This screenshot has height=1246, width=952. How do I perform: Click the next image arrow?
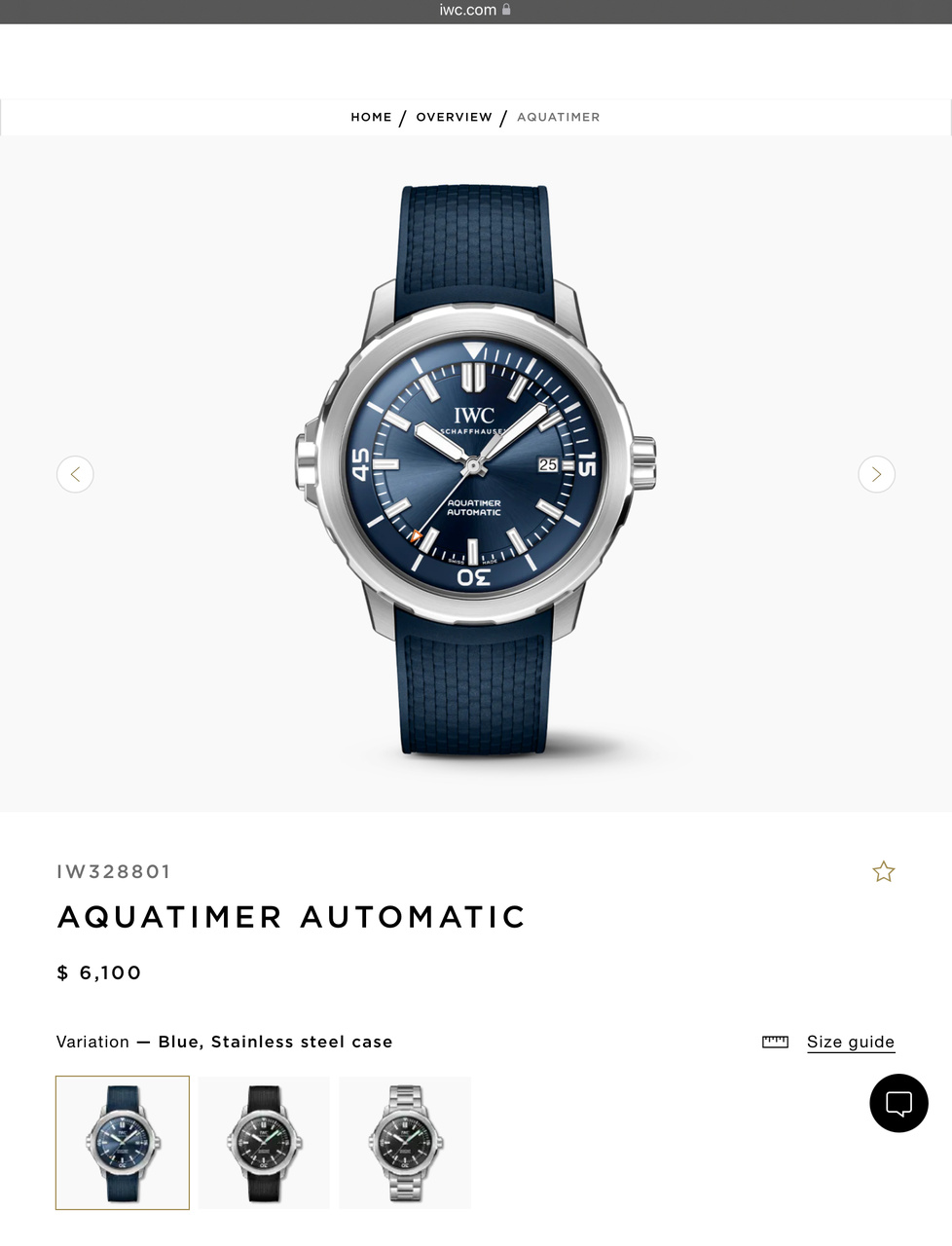(876, 474)
